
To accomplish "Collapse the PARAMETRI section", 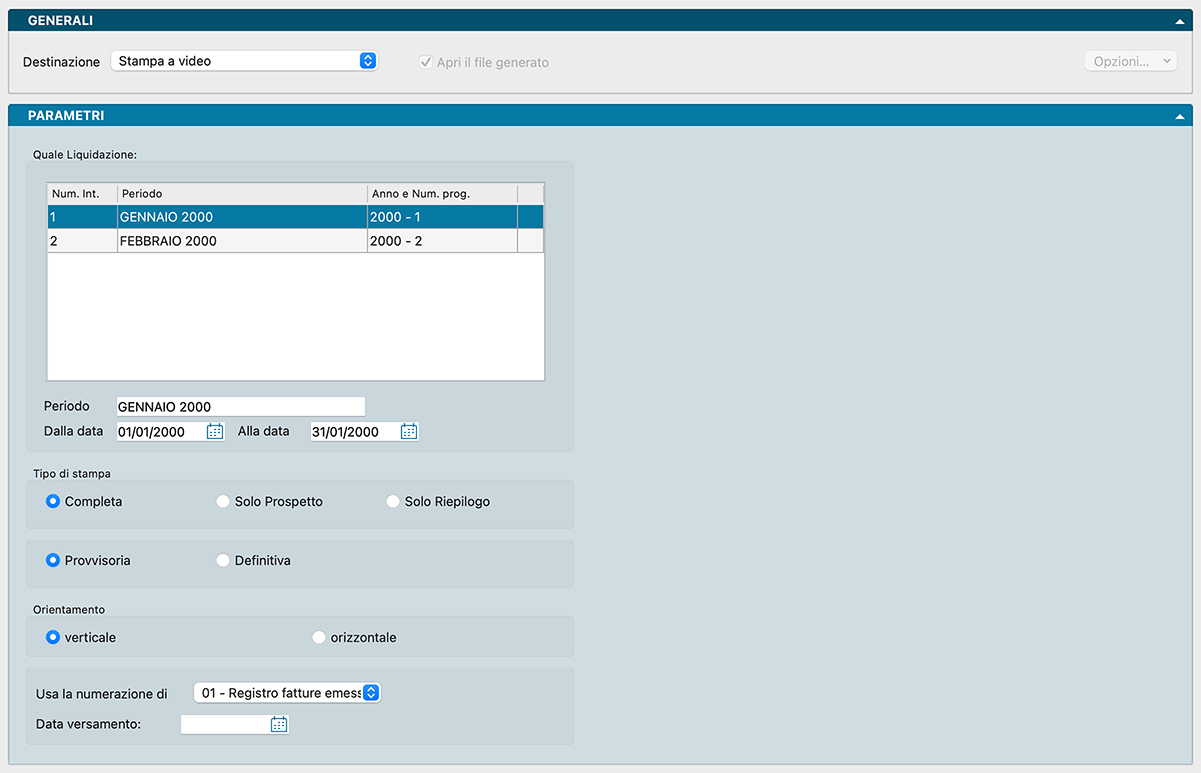I will [x=1181, y=116].
